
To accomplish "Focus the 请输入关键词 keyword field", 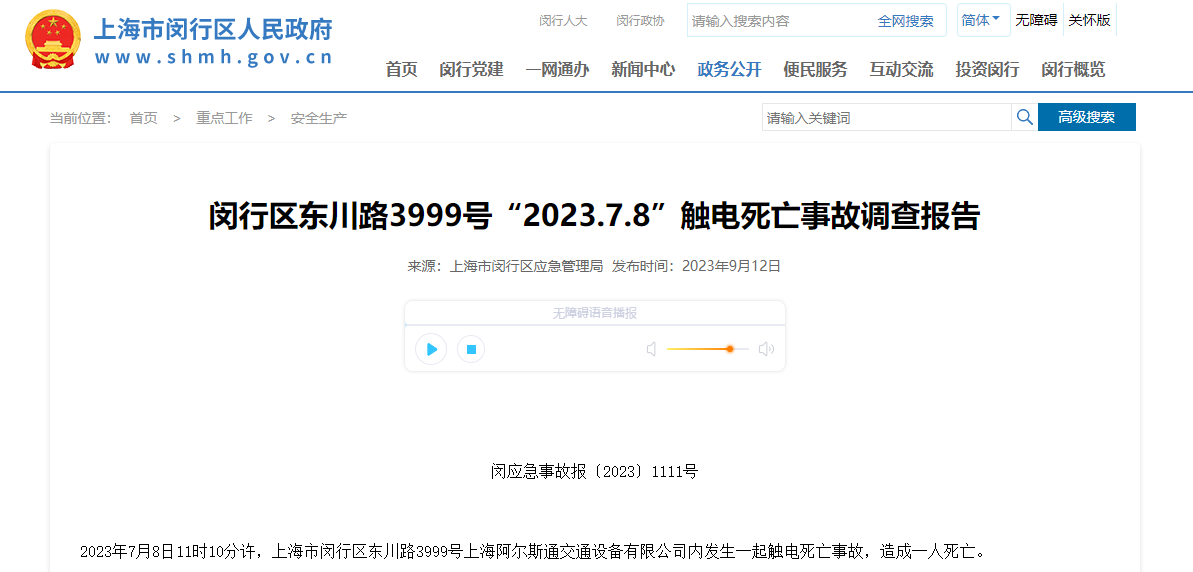I will (886, 118).
